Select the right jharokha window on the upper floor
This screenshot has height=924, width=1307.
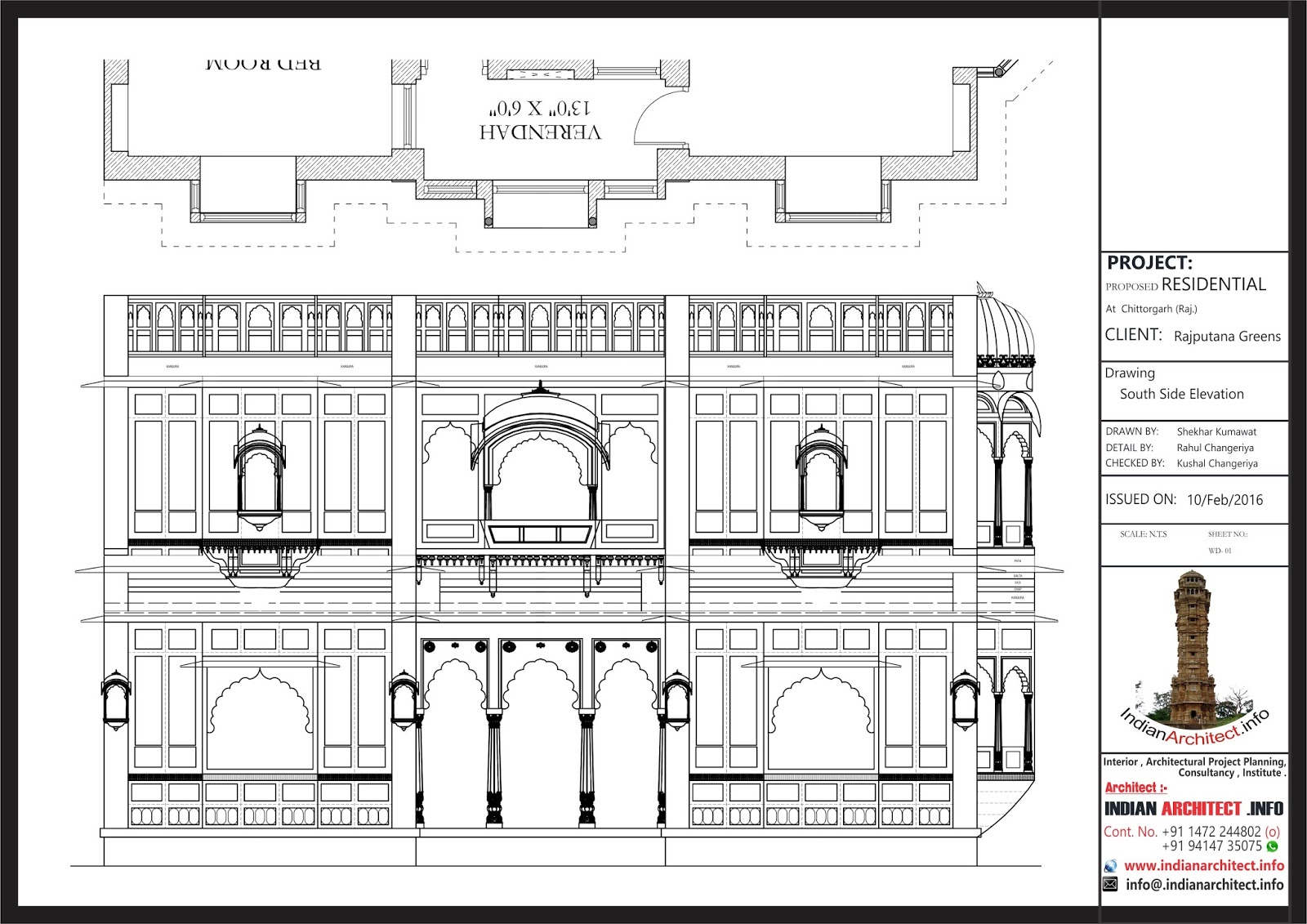821,474
